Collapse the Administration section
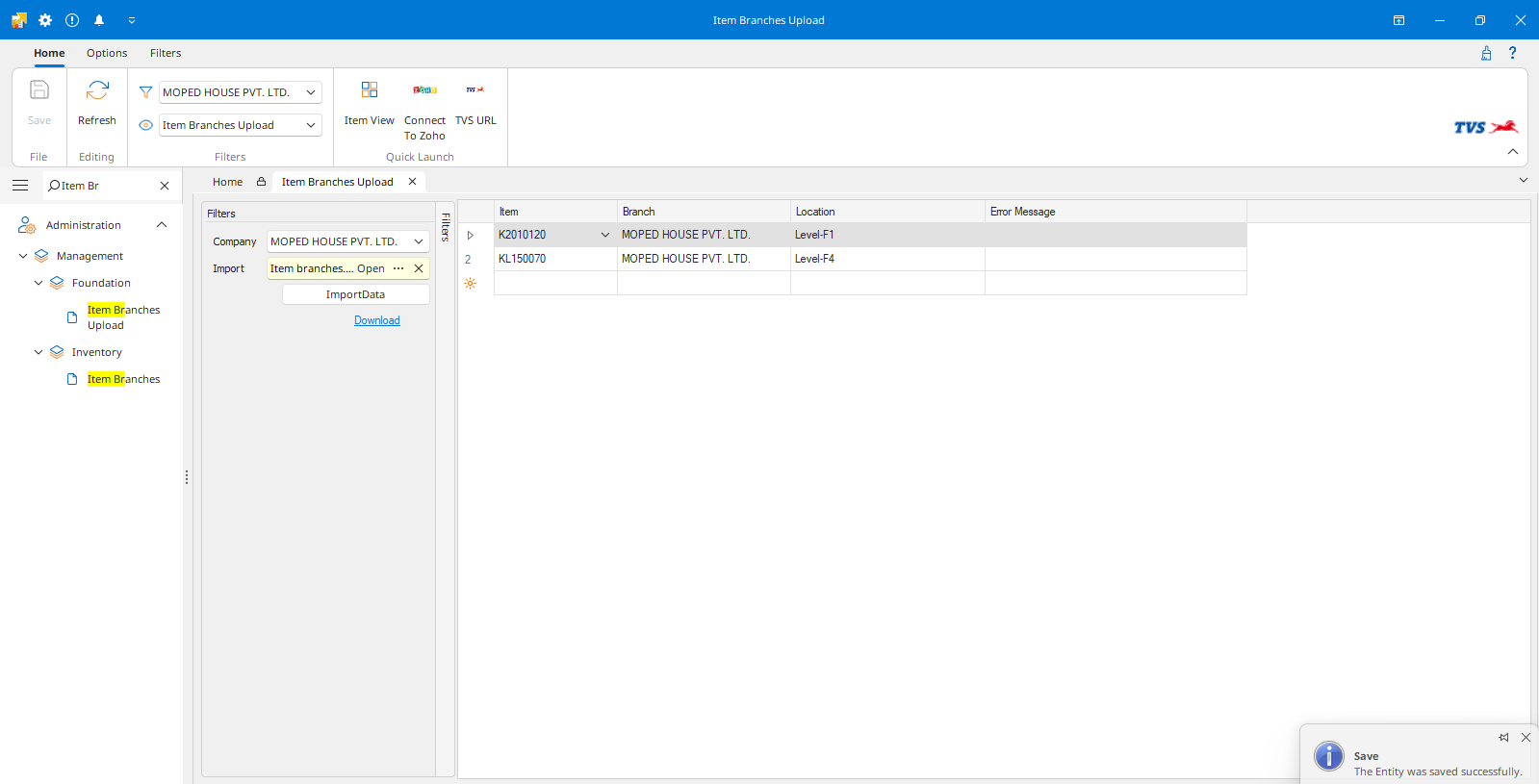The width and height of the screenshot is (1539, 784). 162,225
